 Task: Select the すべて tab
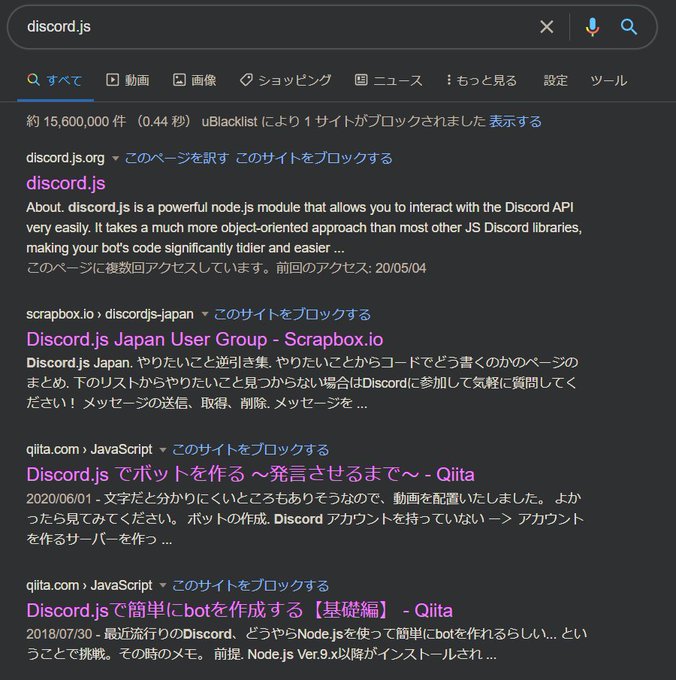click(55, 80)
